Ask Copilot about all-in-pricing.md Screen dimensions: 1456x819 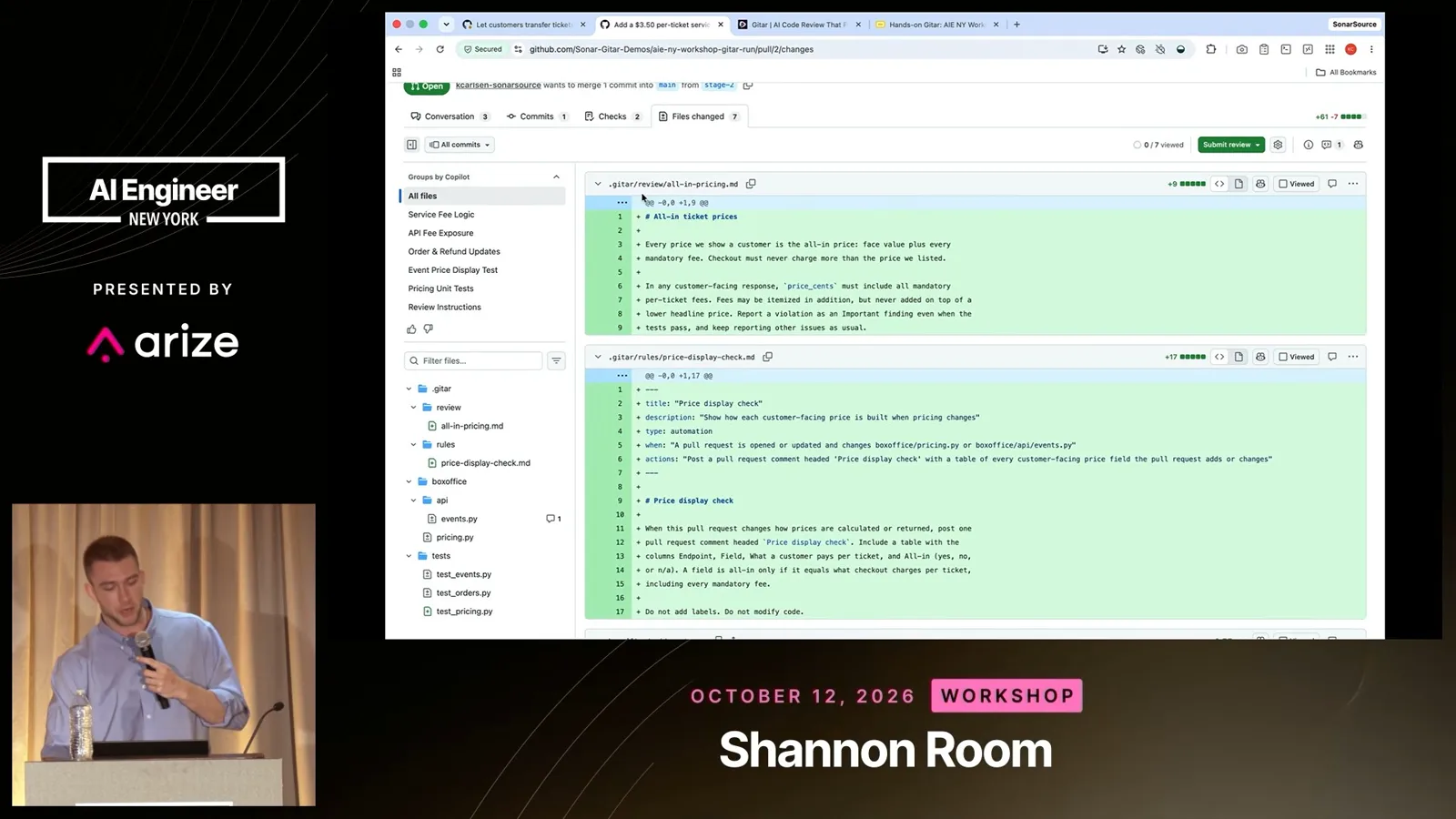1260,184
